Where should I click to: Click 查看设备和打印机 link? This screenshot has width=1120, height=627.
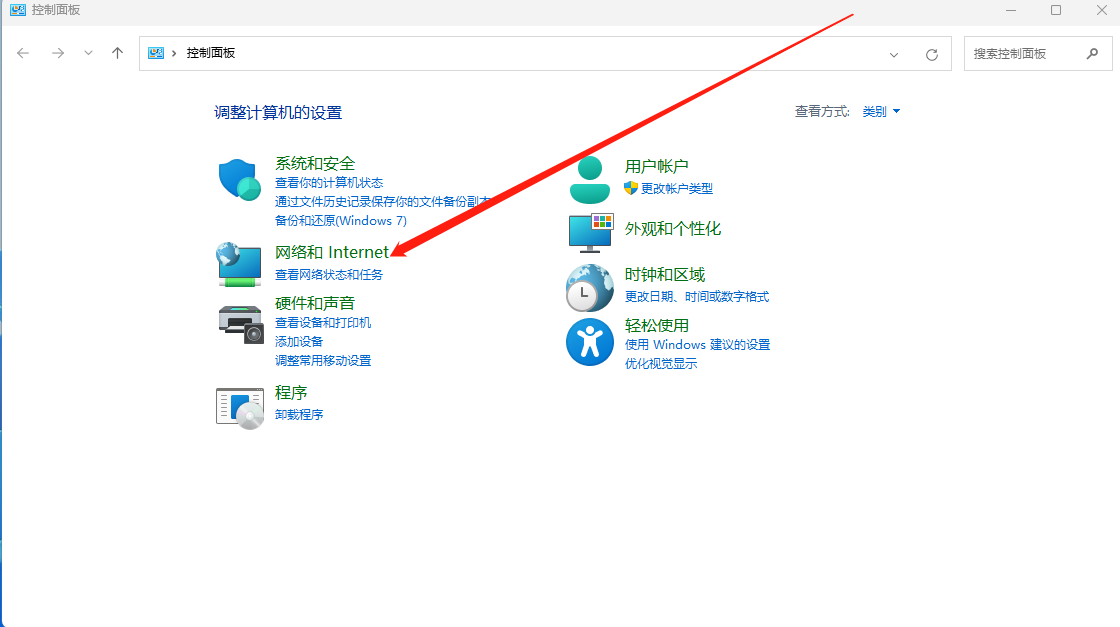click(323, 323)
